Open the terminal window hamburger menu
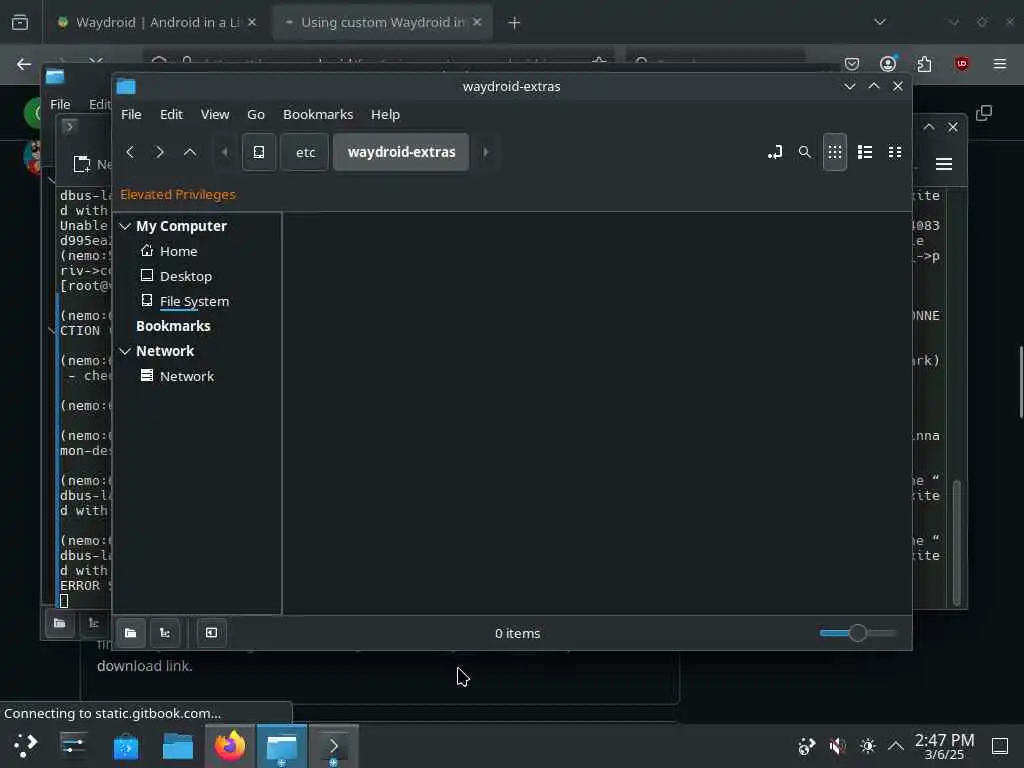 click(944, 164)
